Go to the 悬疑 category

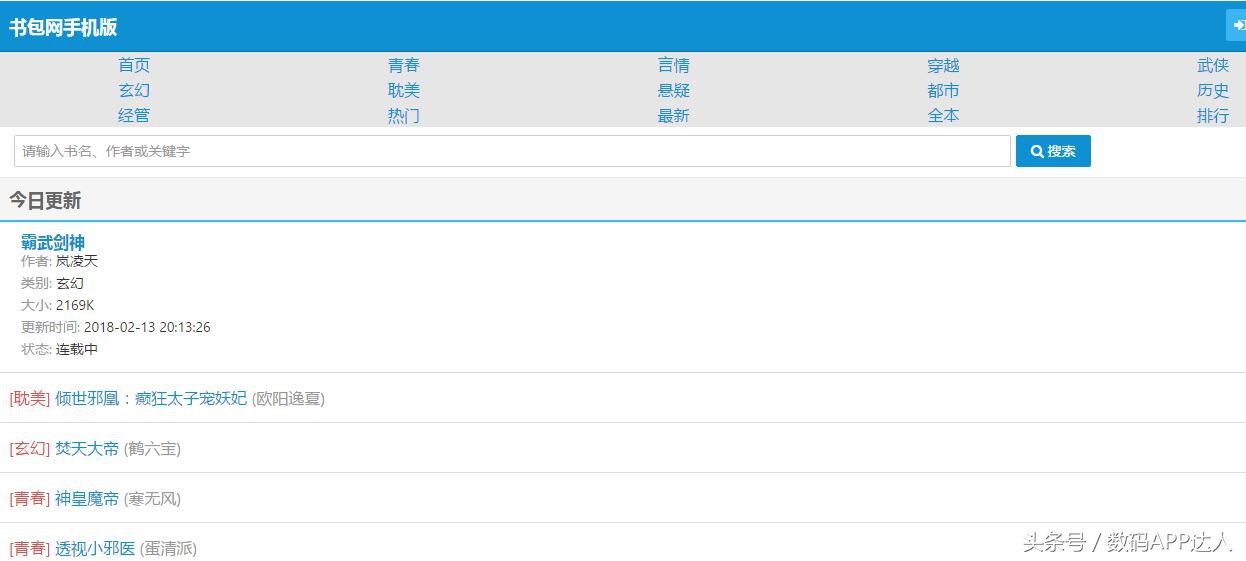tap(674, 90)
